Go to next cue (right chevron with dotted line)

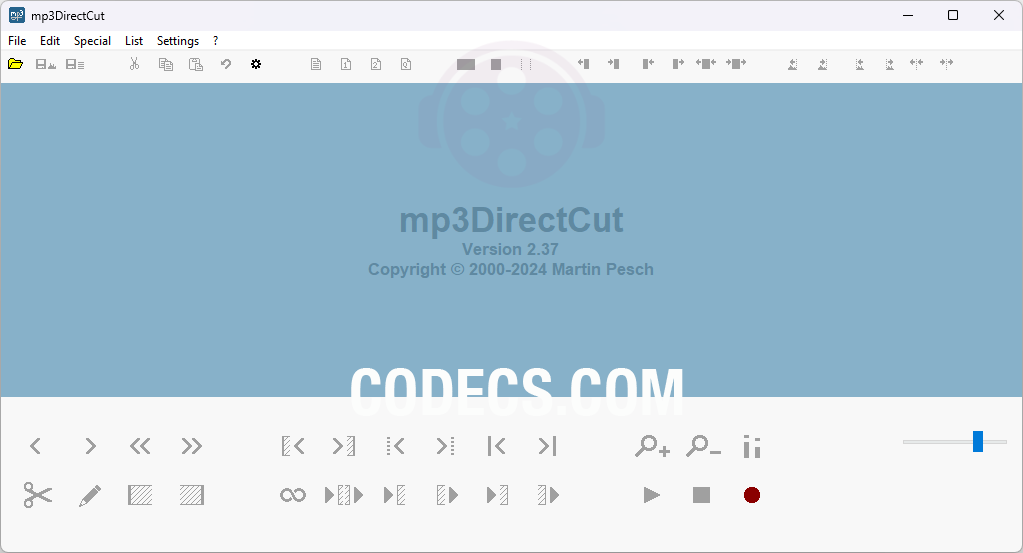coord(446,446)
